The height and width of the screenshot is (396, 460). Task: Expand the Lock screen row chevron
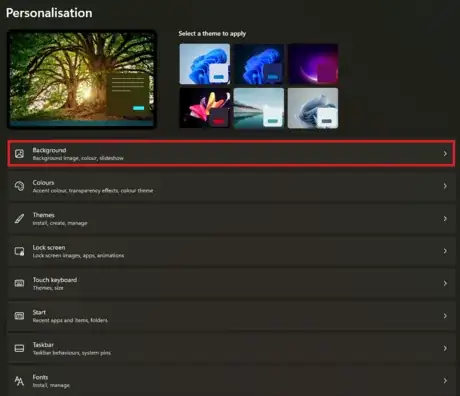pyautogui.click(x=445, y=251)
